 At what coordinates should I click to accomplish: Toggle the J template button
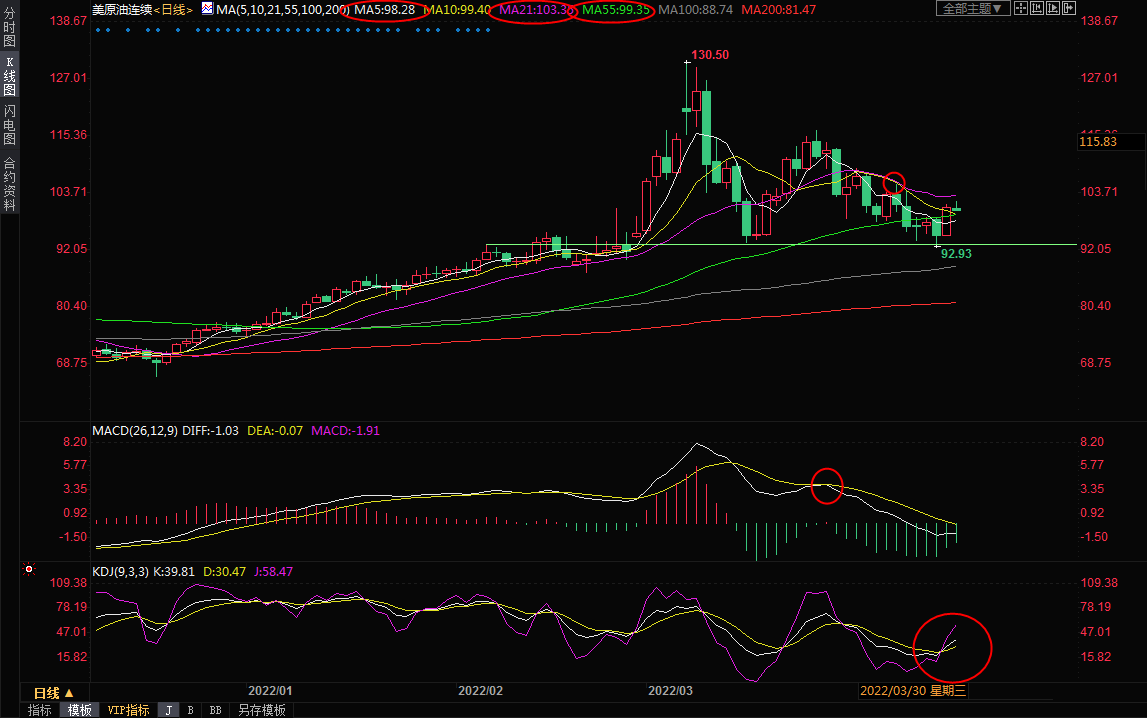[168, 710]
